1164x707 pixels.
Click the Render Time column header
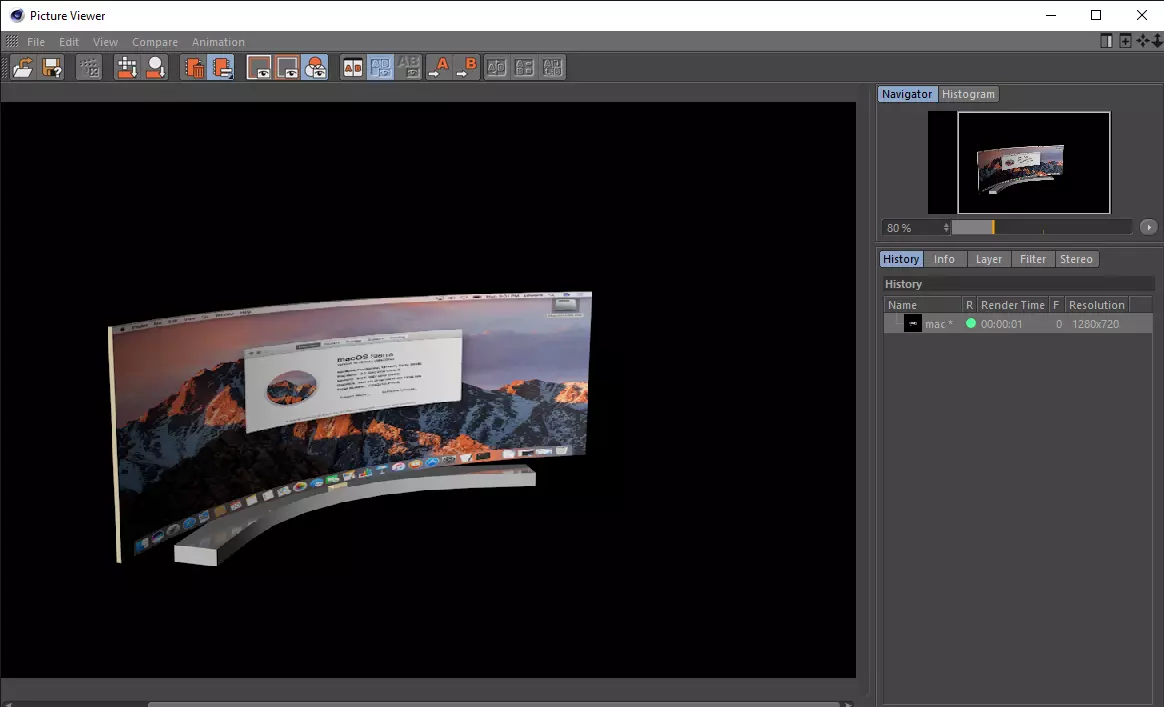[x=1013, y=305]
